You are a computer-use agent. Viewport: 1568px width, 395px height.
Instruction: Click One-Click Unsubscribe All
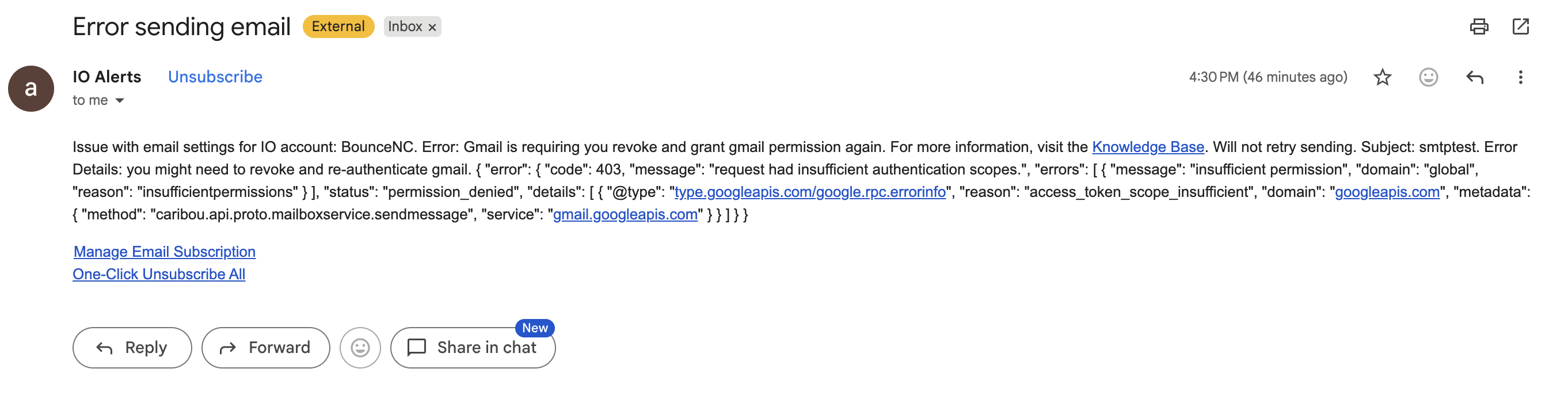[159, 275]
